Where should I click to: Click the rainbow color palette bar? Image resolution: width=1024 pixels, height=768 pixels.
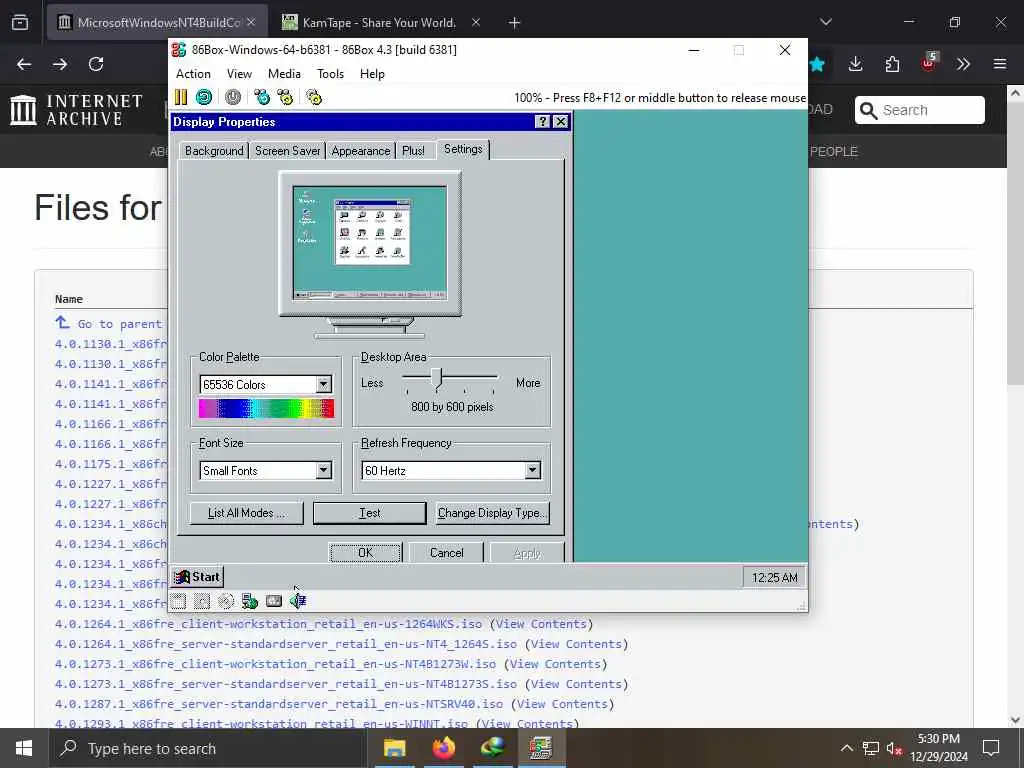point(266,409)
